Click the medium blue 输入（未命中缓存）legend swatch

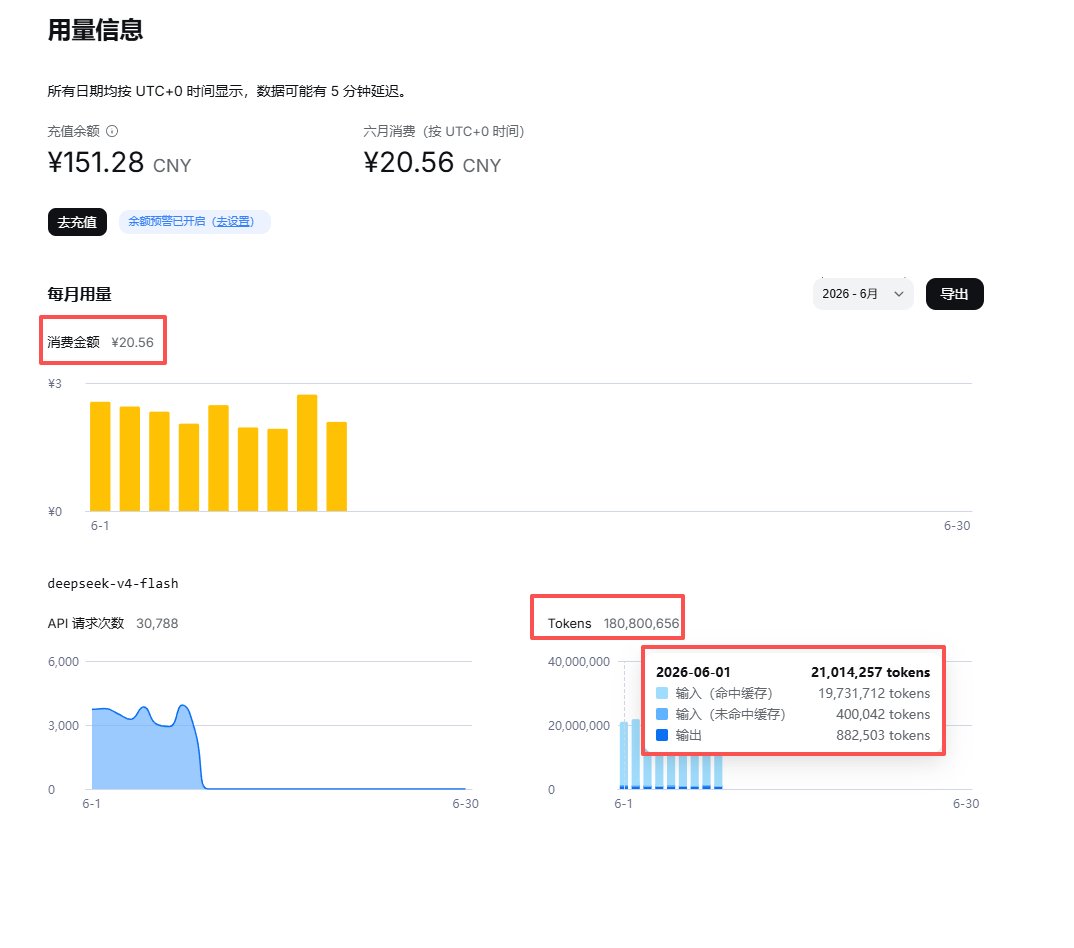point(662,714)
